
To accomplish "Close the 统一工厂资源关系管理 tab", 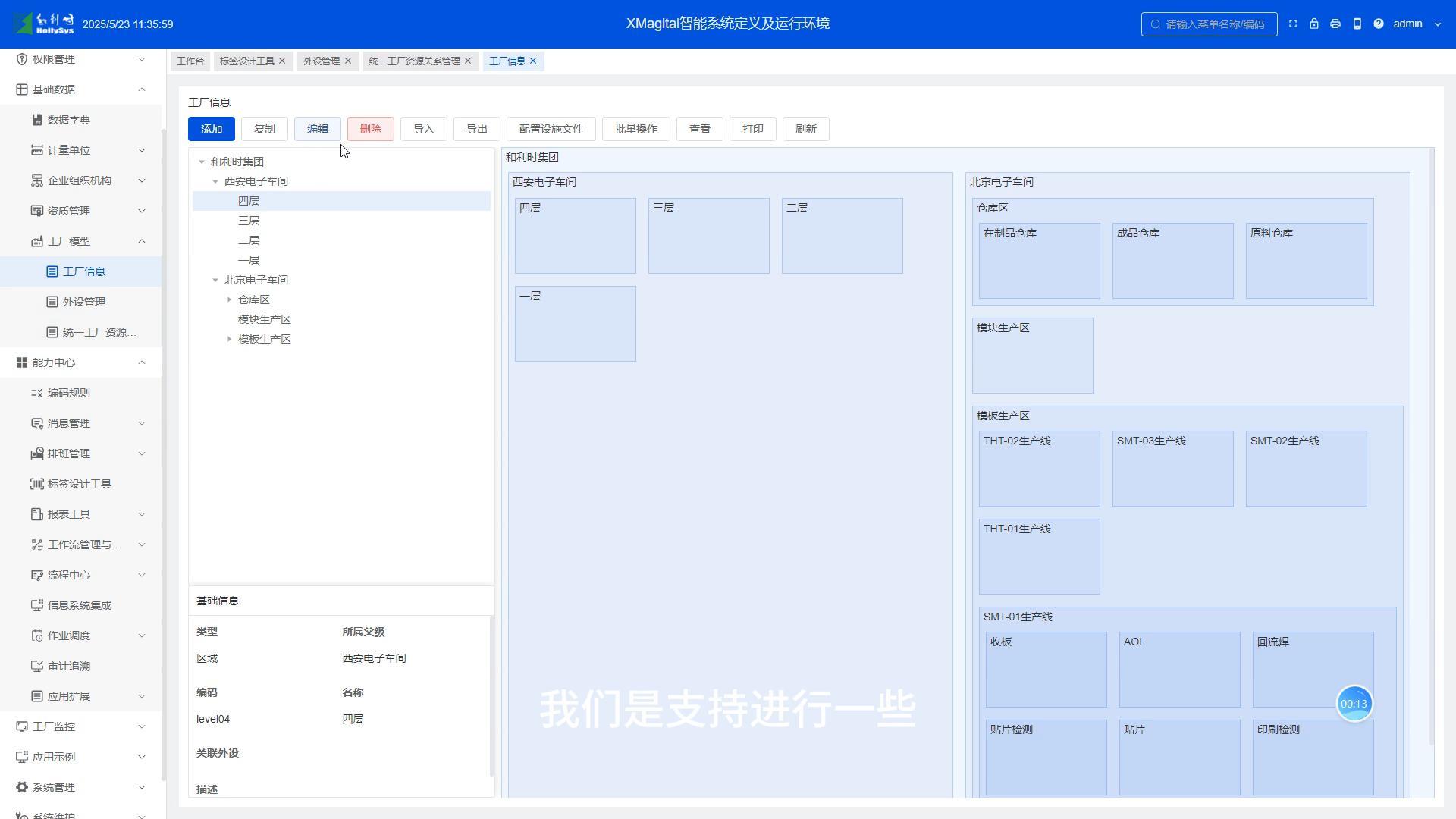I will coord(468,61).
